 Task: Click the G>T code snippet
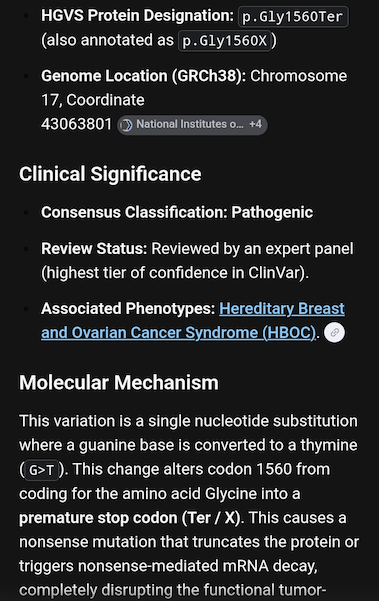tap(41, 470)
